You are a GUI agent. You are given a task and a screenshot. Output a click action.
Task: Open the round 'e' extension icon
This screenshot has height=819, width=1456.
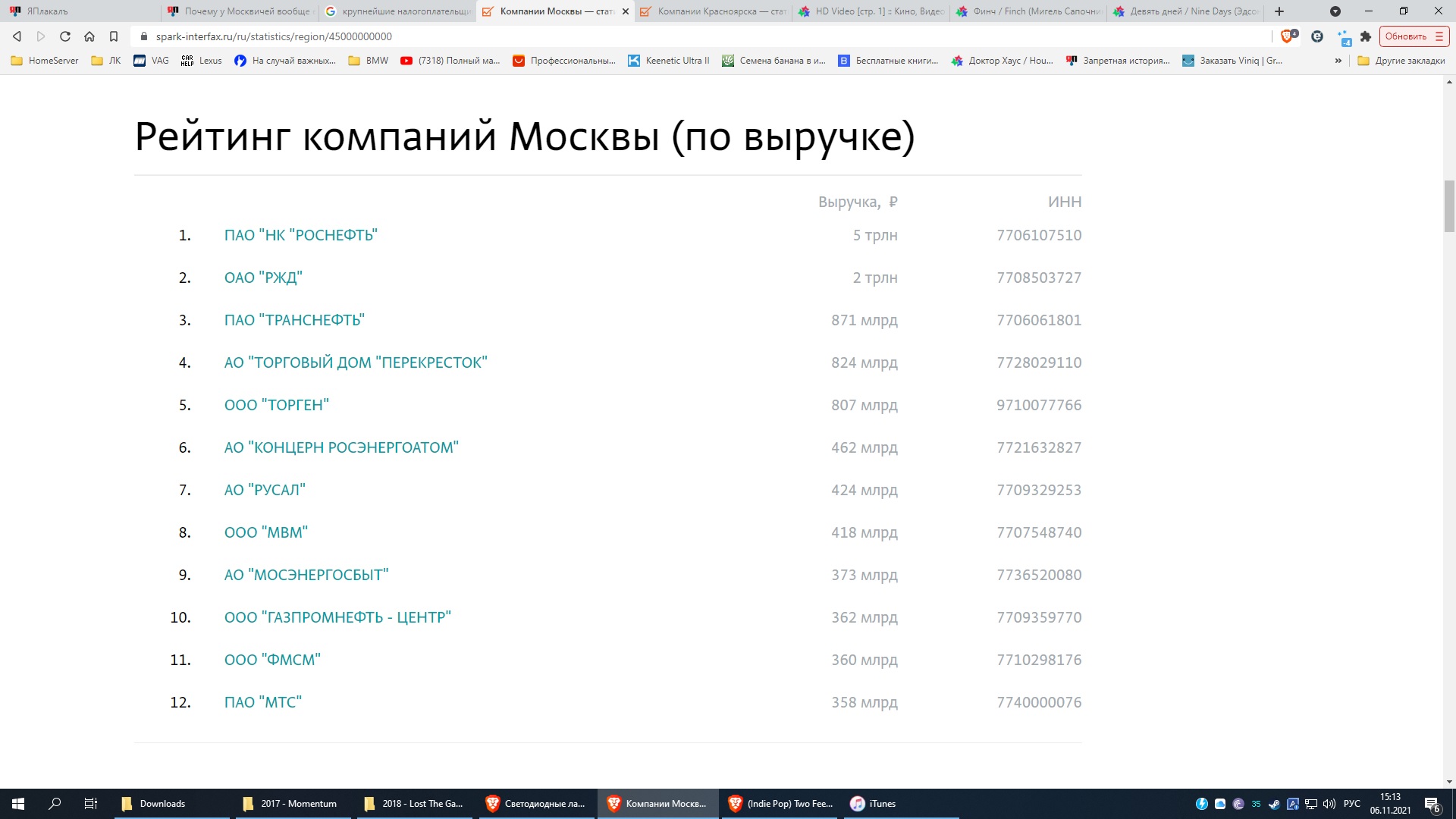1317,36
